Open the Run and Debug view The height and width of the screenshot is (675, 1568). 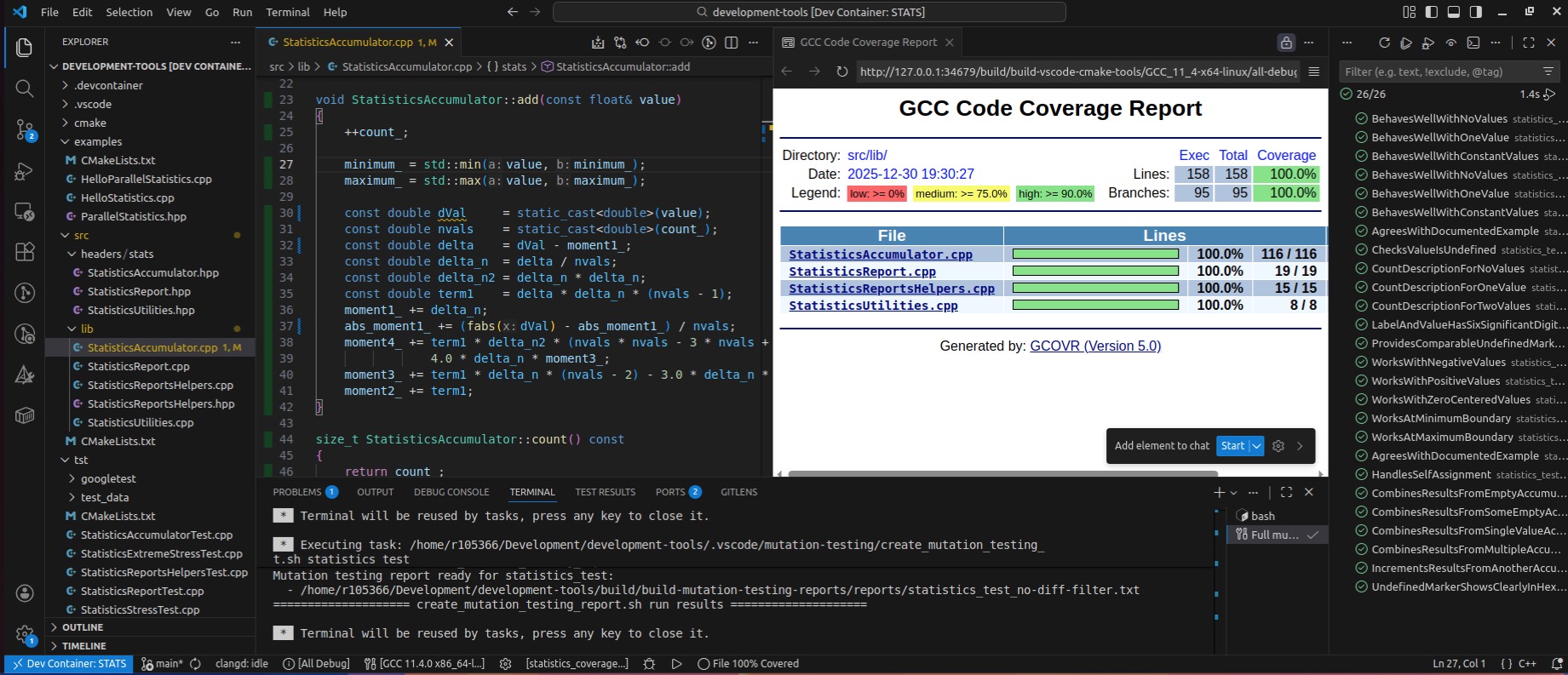[x=25, y=170]
